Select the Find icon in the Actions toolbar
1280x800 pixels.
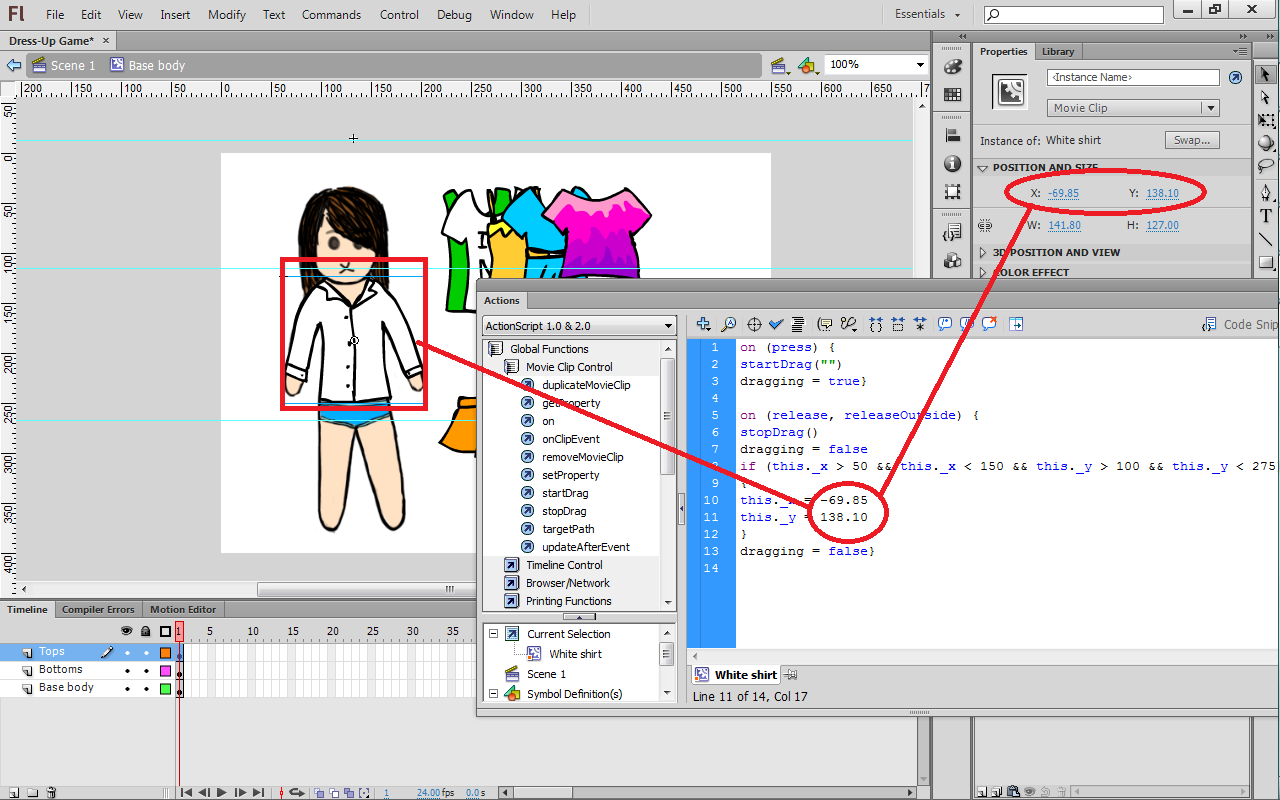pyautogui.click(x=728, y=324)
